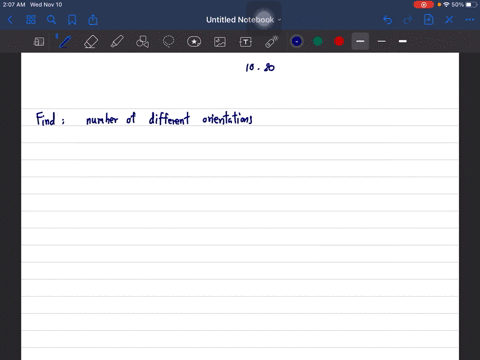Viewport: 480px width, 360px height.
Task: Select the Text box tool
Action: 246,42
